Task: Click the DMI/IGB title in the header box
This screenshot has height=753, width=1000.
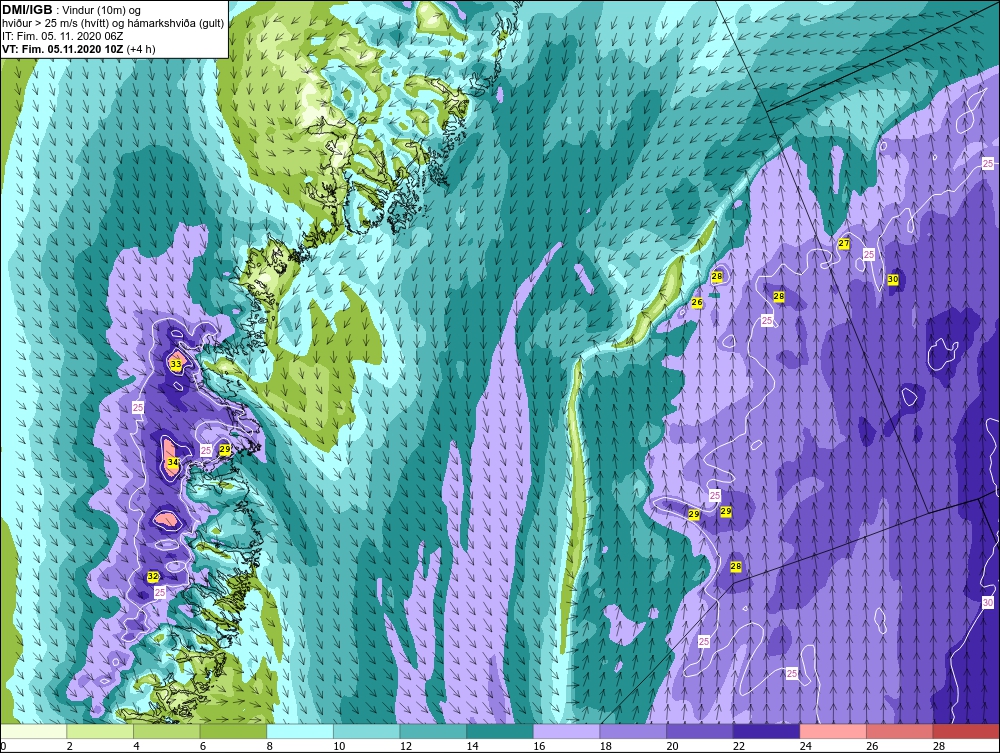Action: [x=27, y=10]
